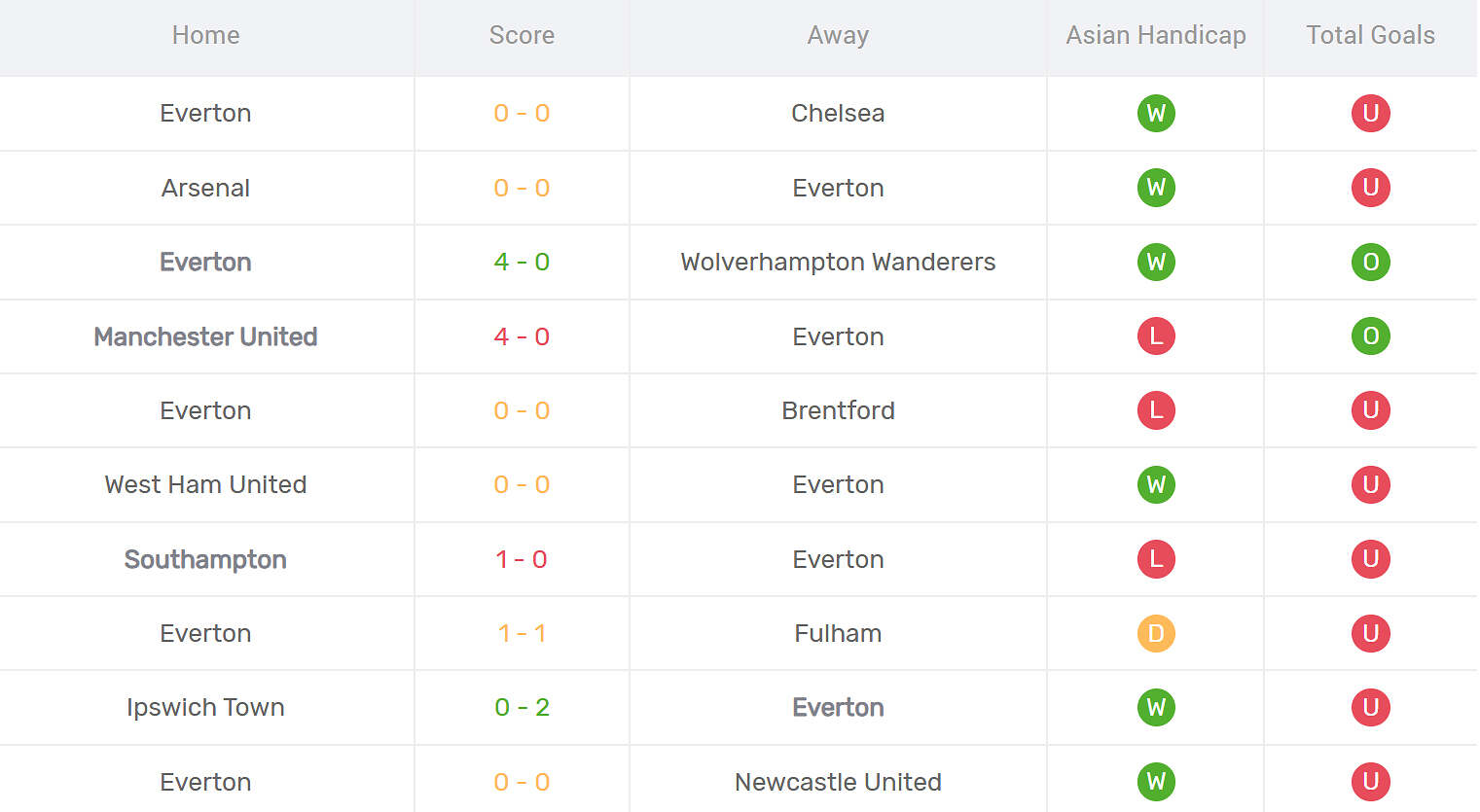
Task: Click the D handicap badge in Fulham row
Action: pyautogui.click(x=1156, y=634)
